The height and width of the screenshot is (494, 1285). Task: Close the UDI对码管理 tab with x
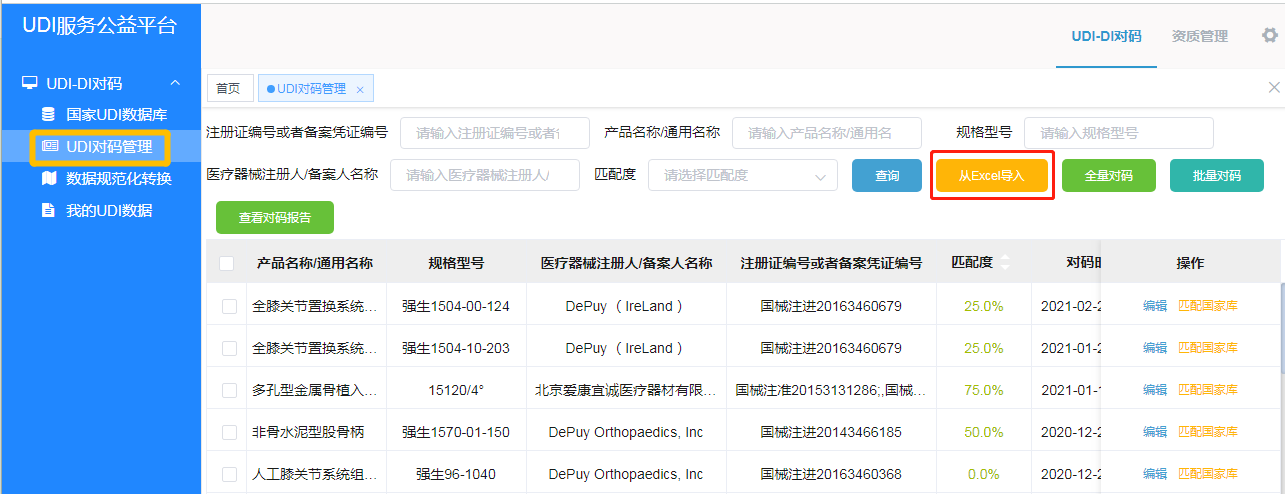(359, 89)
